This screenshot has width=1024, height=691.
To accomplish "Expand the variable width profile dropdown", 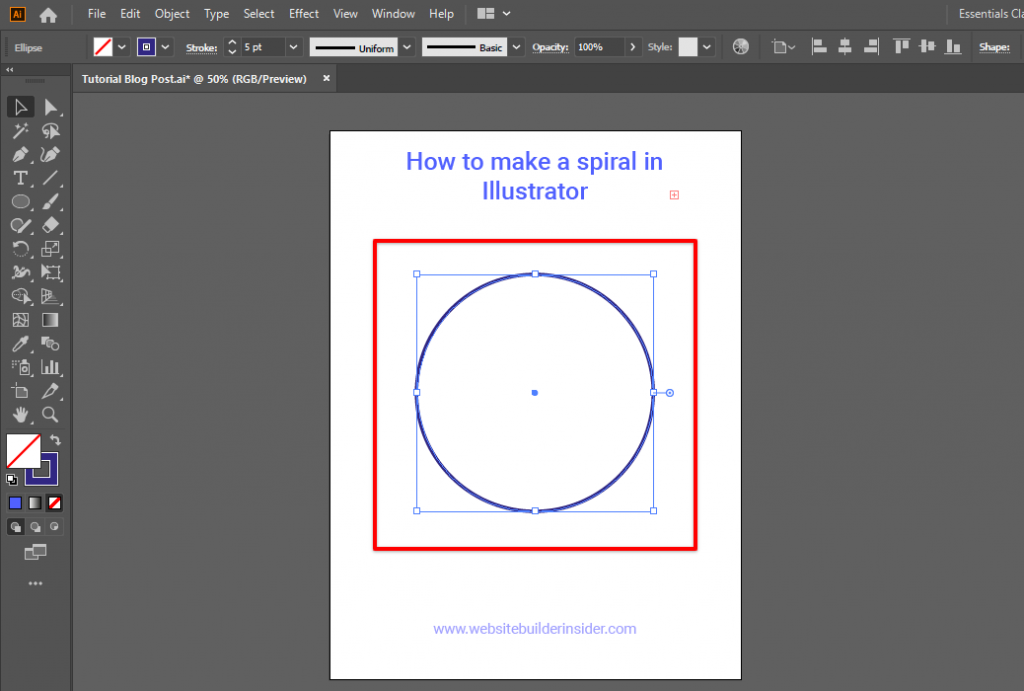I will pos(406,46).
